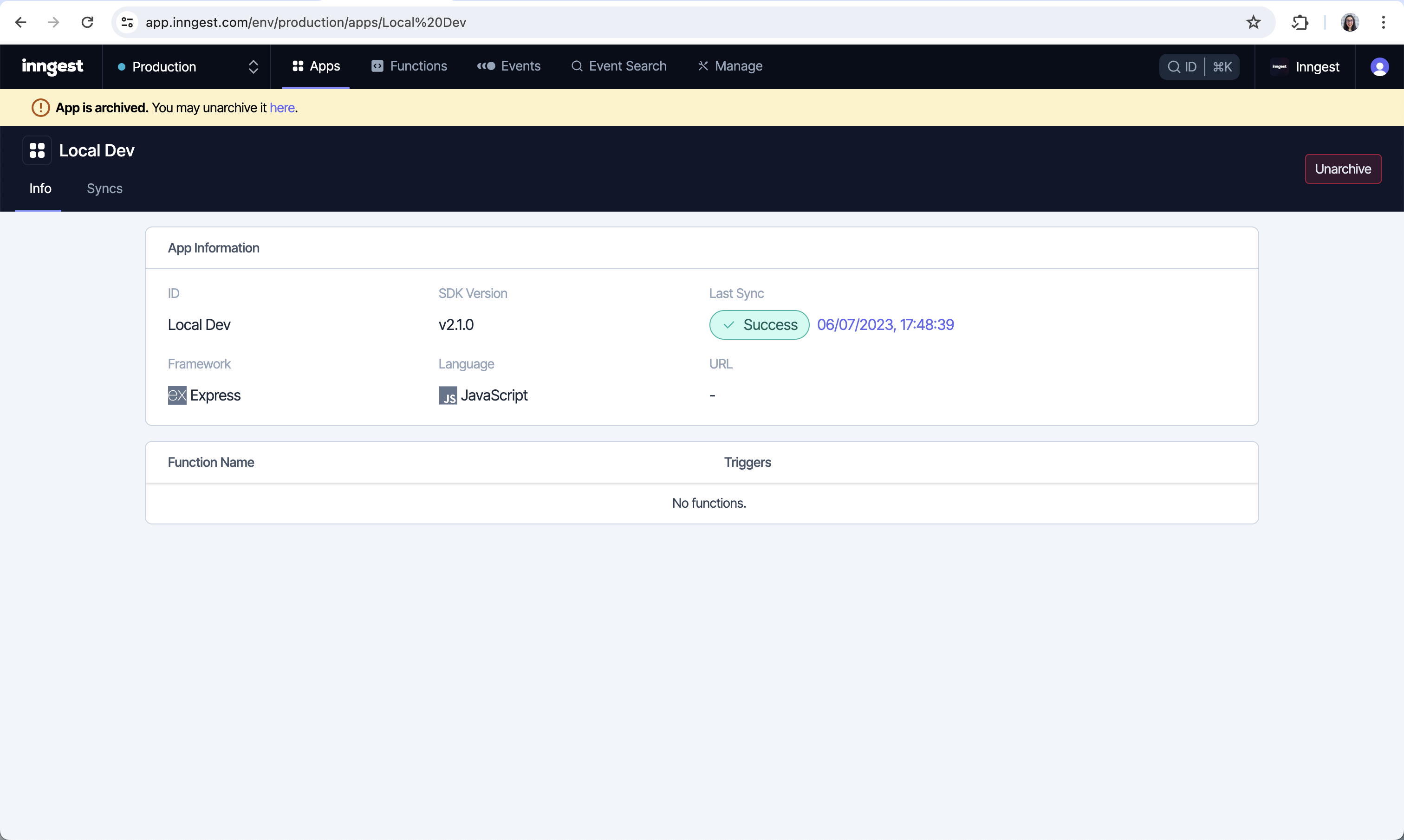The image size is (1404, 840).
Task: Click the Manage wrench icon
Action: [x=702, y=66]
